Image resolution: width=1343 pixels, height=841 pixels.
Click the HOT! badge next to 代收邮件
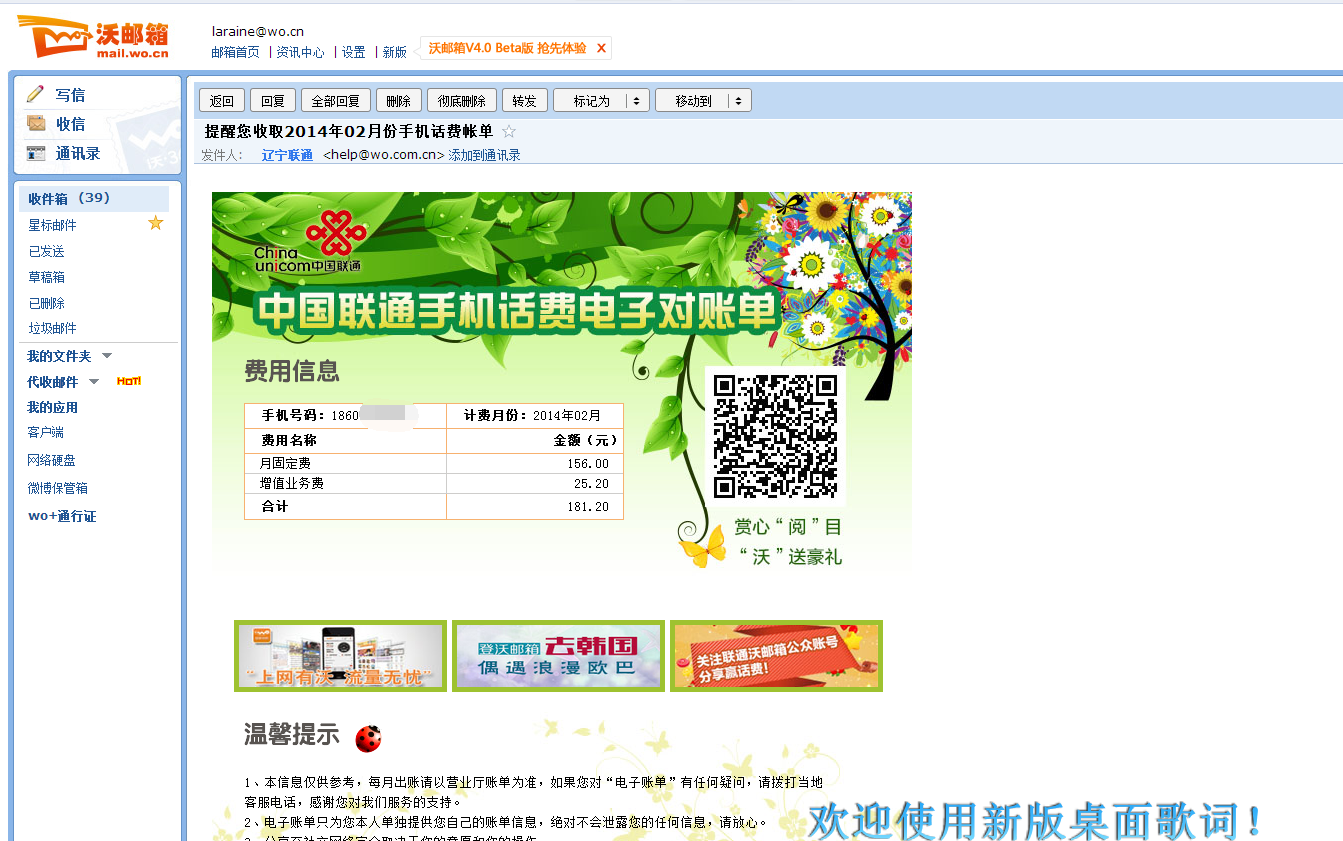pos(129,381)
